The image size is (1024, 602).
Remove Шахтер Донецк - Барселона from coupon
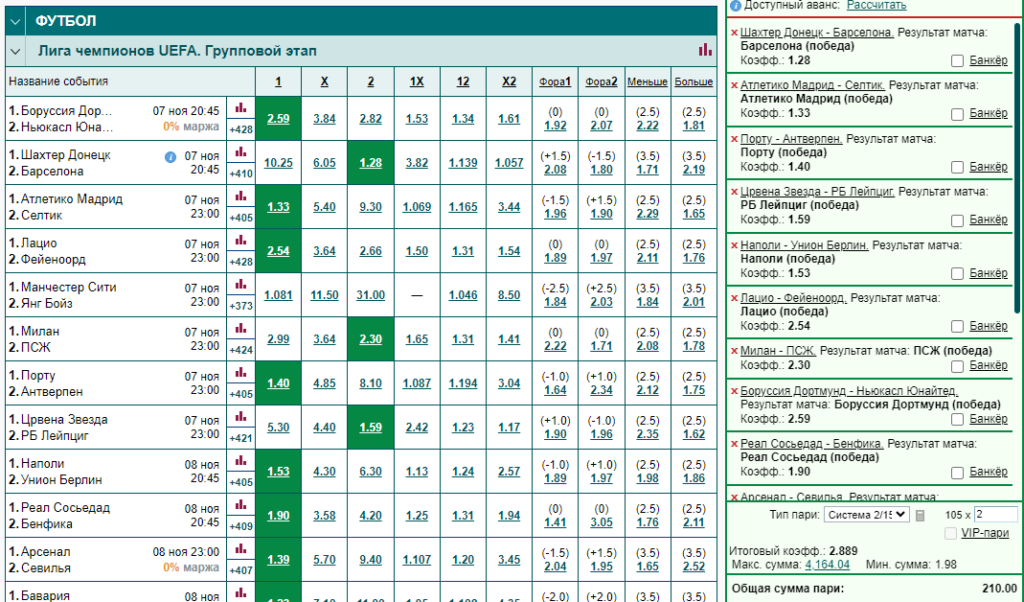(734, 33)
